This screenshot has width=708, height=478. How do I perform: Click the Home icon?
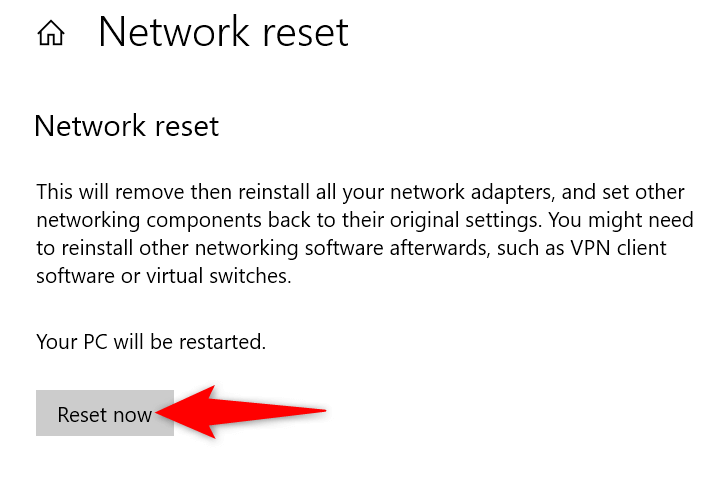[50, 34]
